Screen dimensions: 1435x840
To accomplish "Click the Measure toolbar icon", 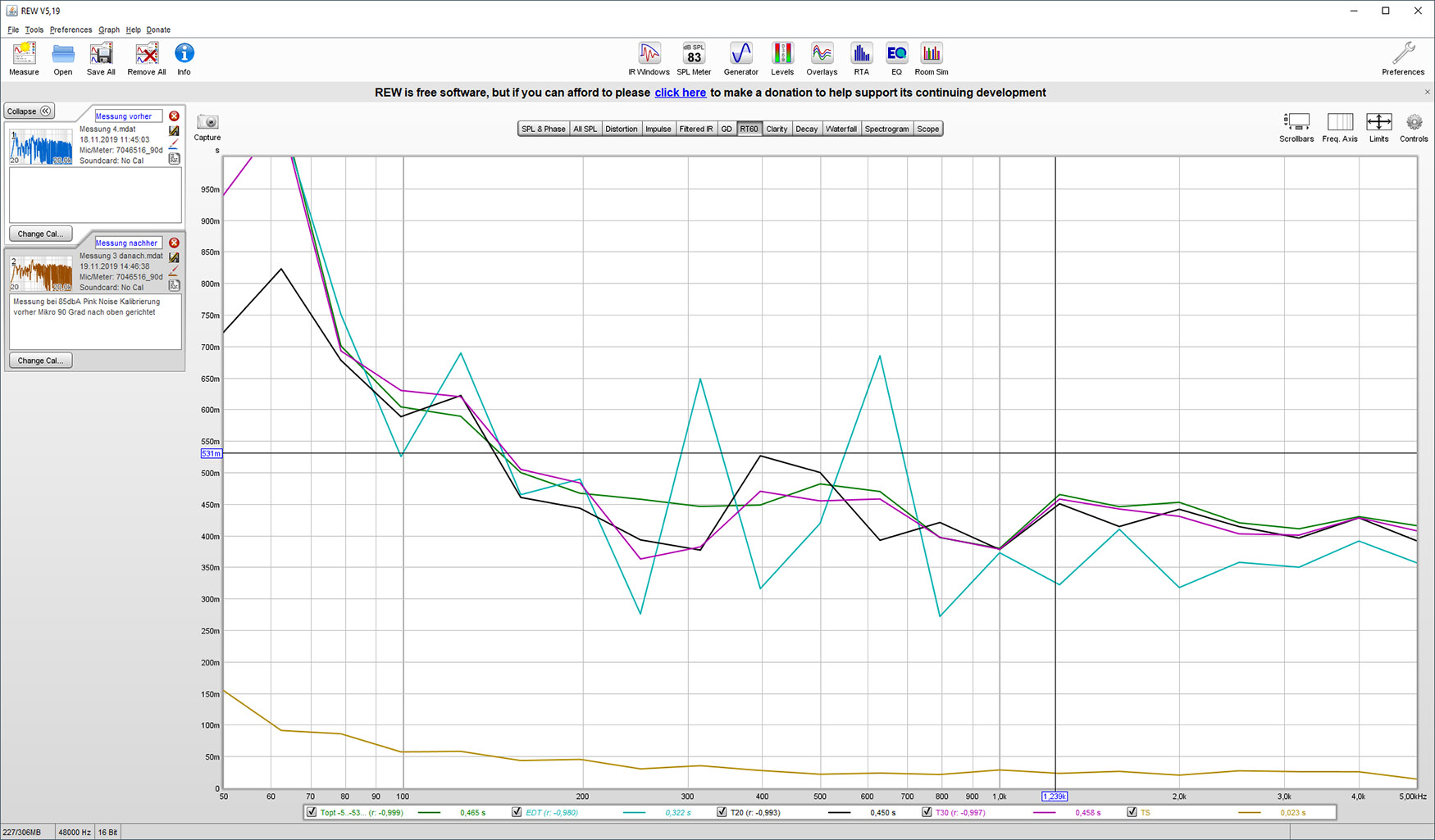I will [24, 54].
